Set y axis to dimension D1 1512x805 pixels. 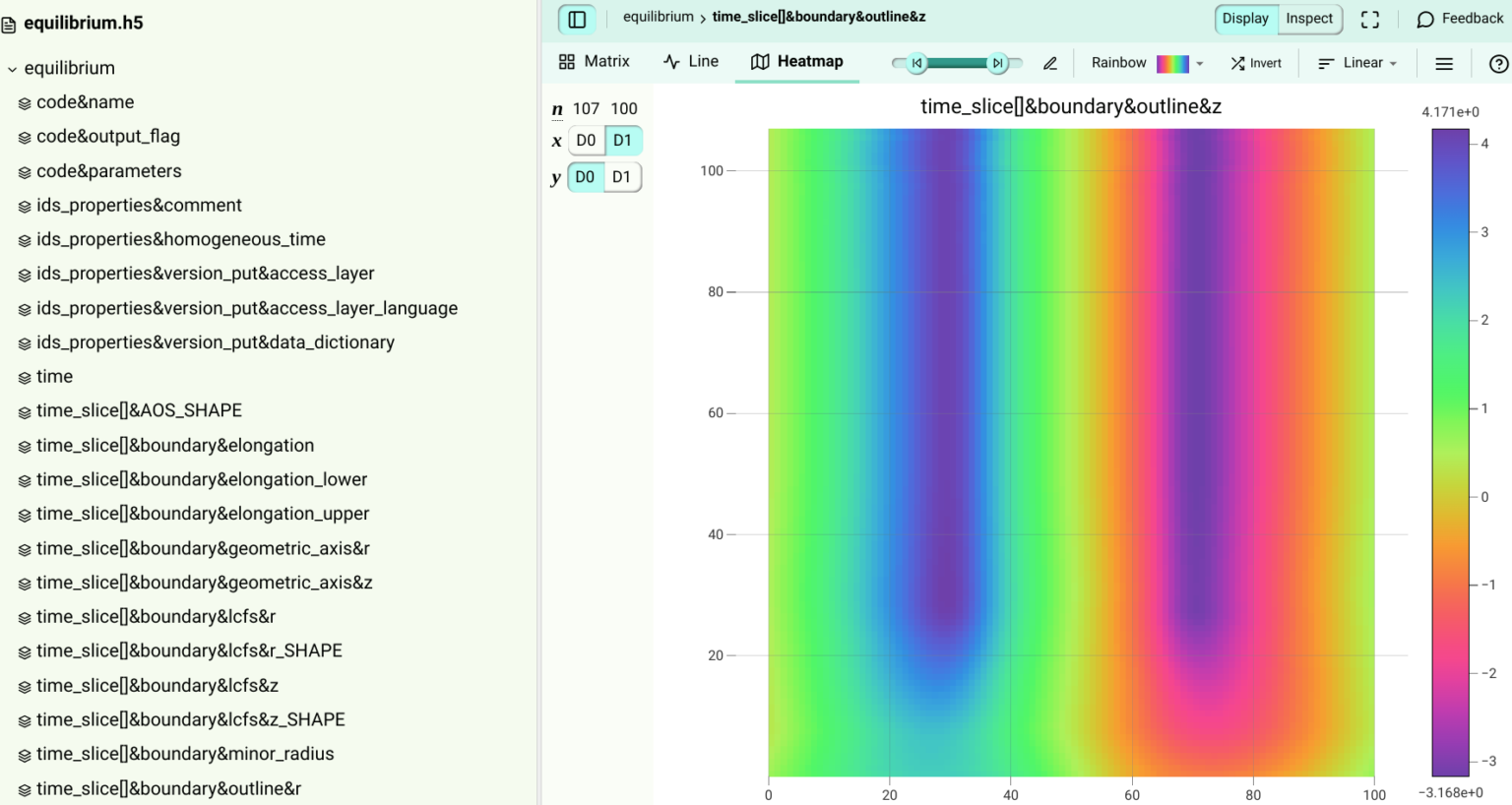(621, 177)
